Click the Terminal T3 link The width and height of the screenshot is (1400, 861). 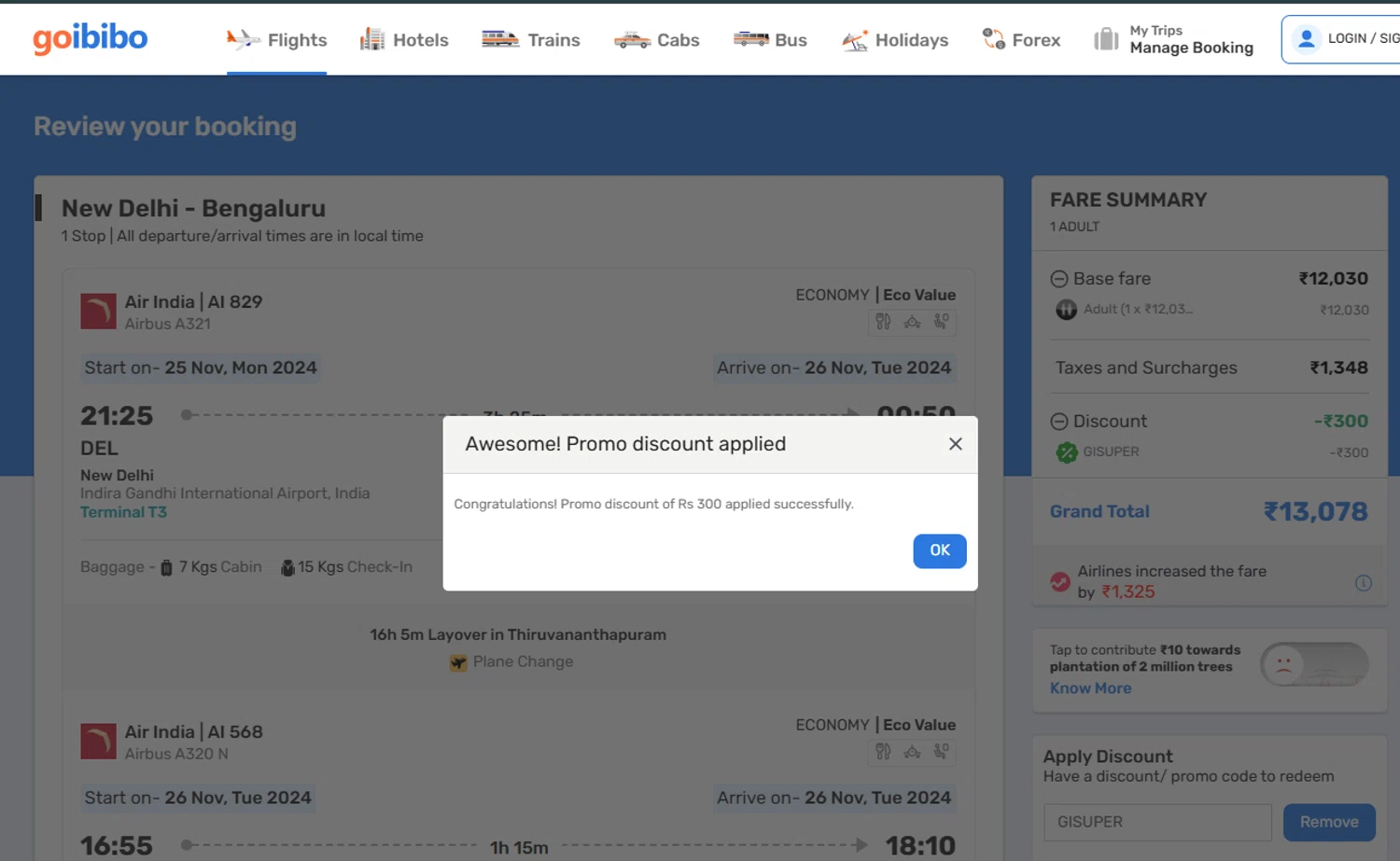tap(123, 512)
